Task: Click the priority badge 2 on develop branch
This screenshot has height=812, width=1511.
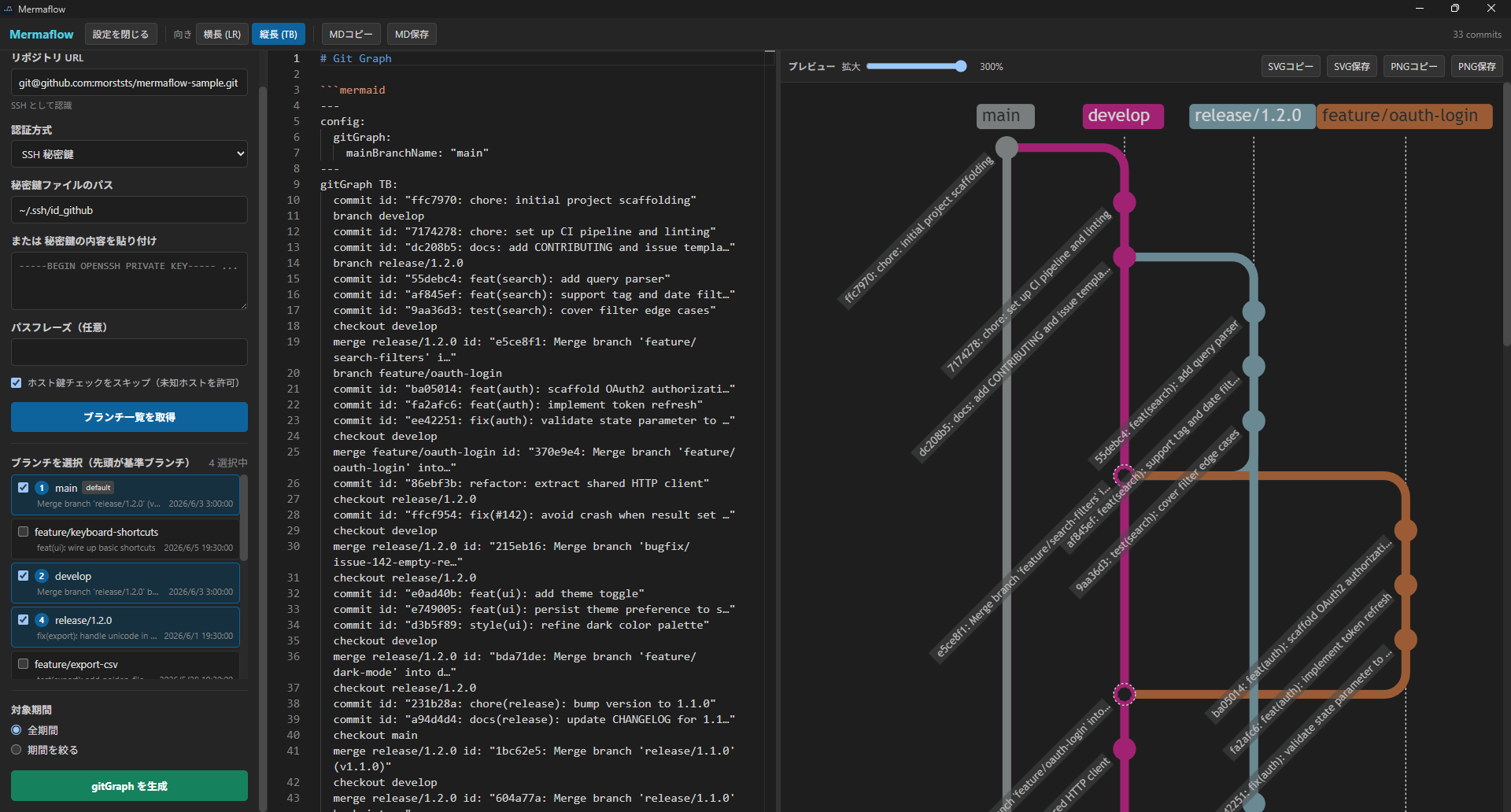Action: (x=42, y=576)
